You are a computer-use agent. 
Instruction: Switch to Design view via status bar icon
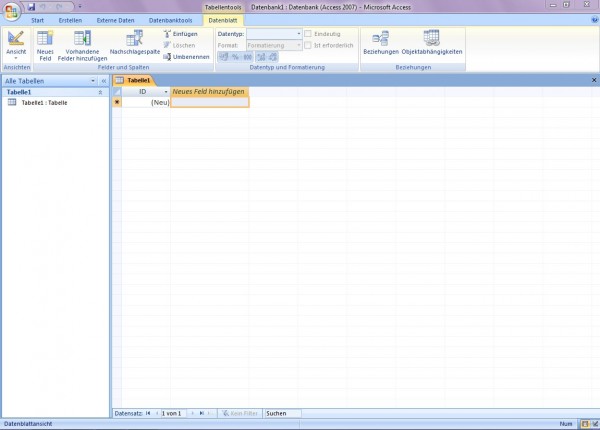595,424
